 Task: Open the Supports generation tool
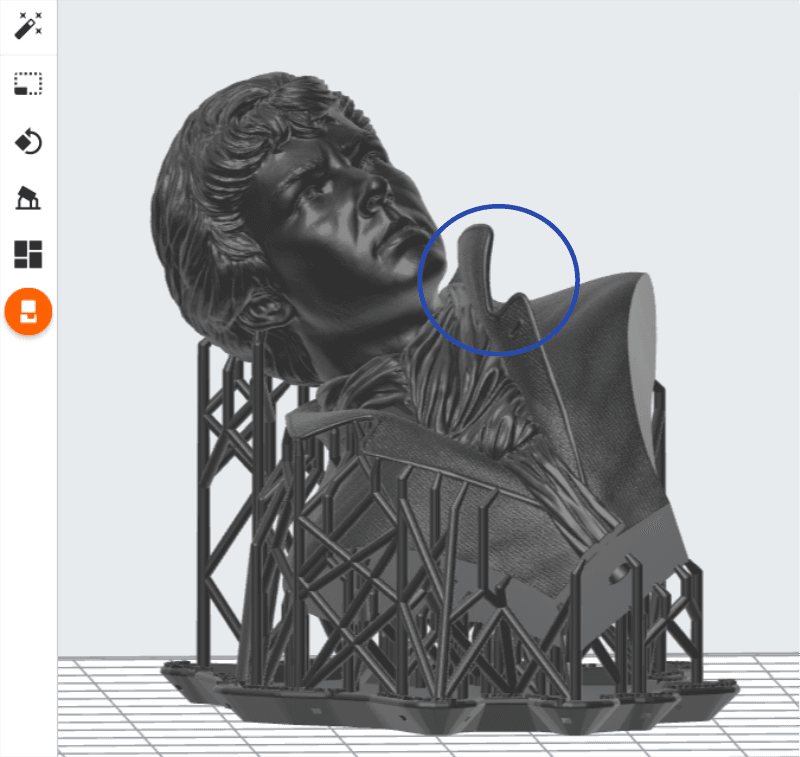[x=28, y=198]
